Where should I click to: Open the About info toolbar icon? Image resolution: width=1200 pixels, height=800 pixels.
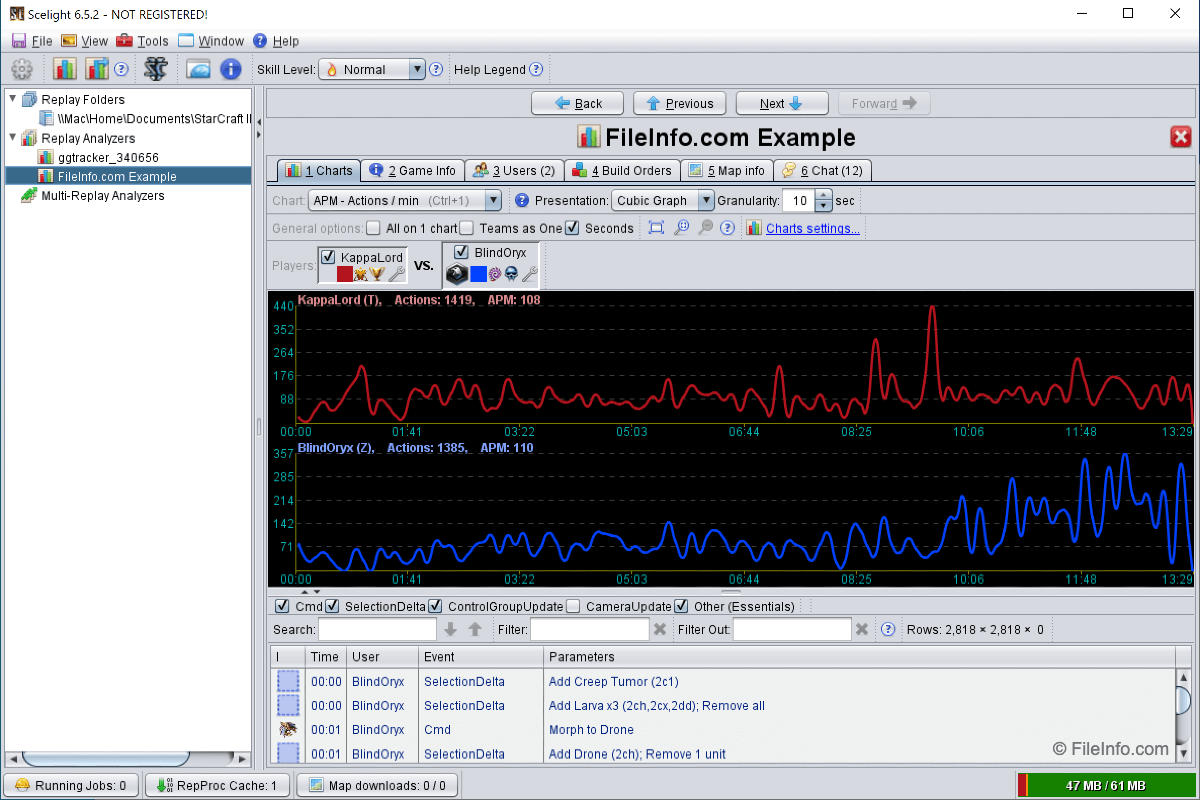coord(230,69)
